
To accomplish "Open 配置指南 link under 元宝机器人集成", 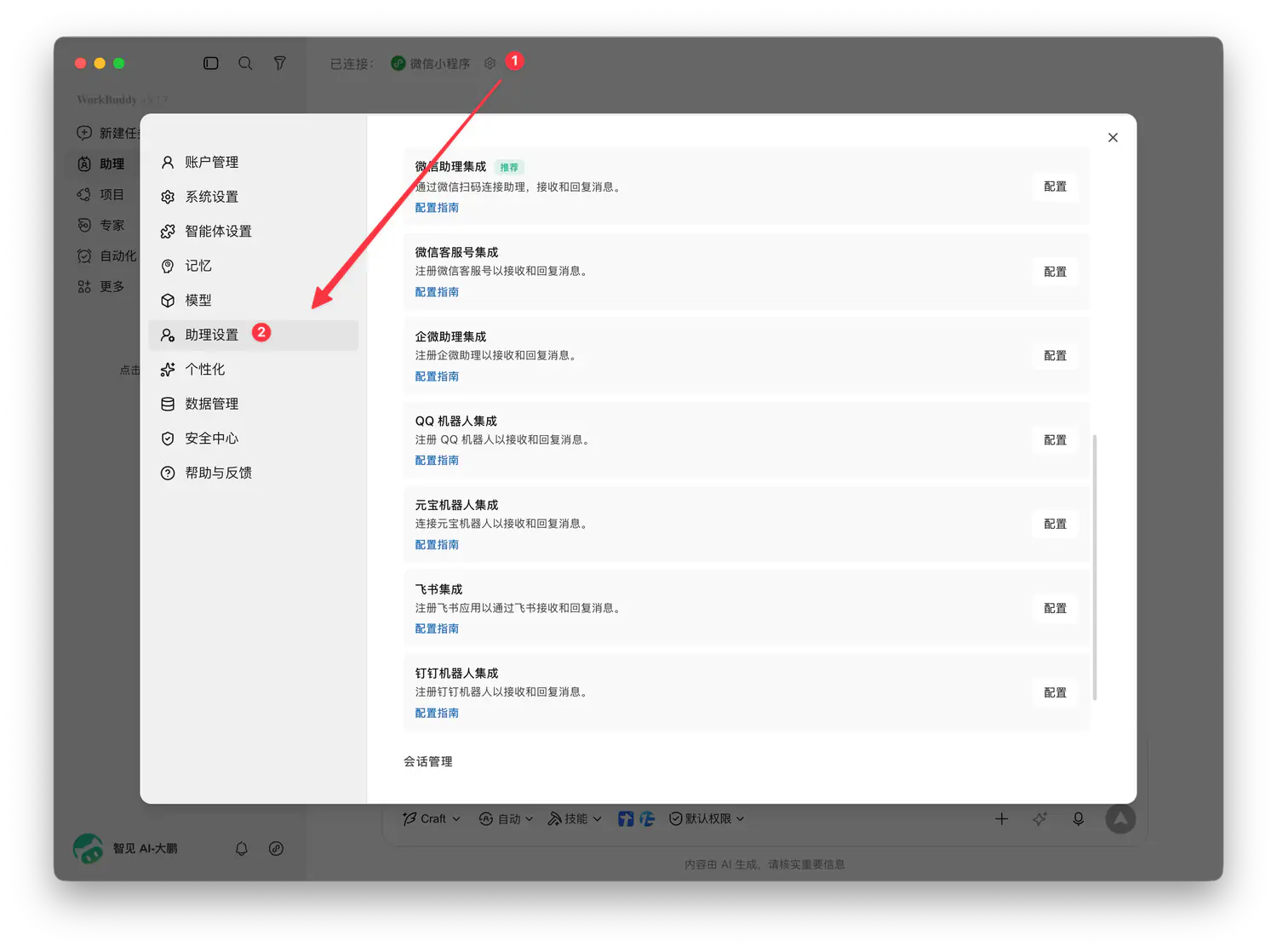I will coord(437,544).
